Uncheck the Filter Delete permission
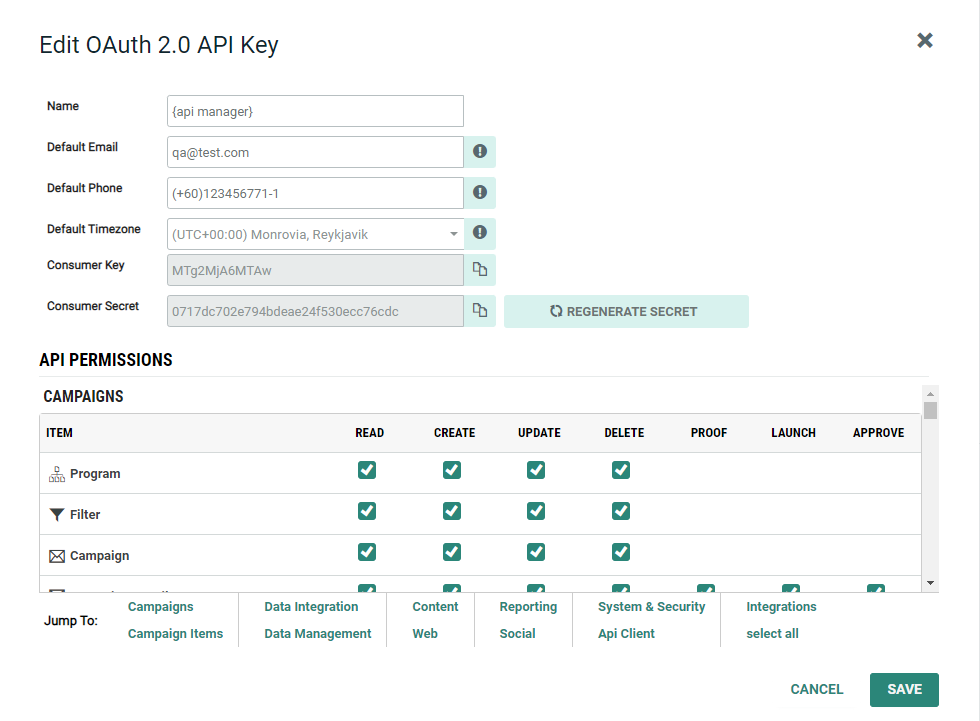This screenshot has height=721, width=980. click(x=621, y=511)
